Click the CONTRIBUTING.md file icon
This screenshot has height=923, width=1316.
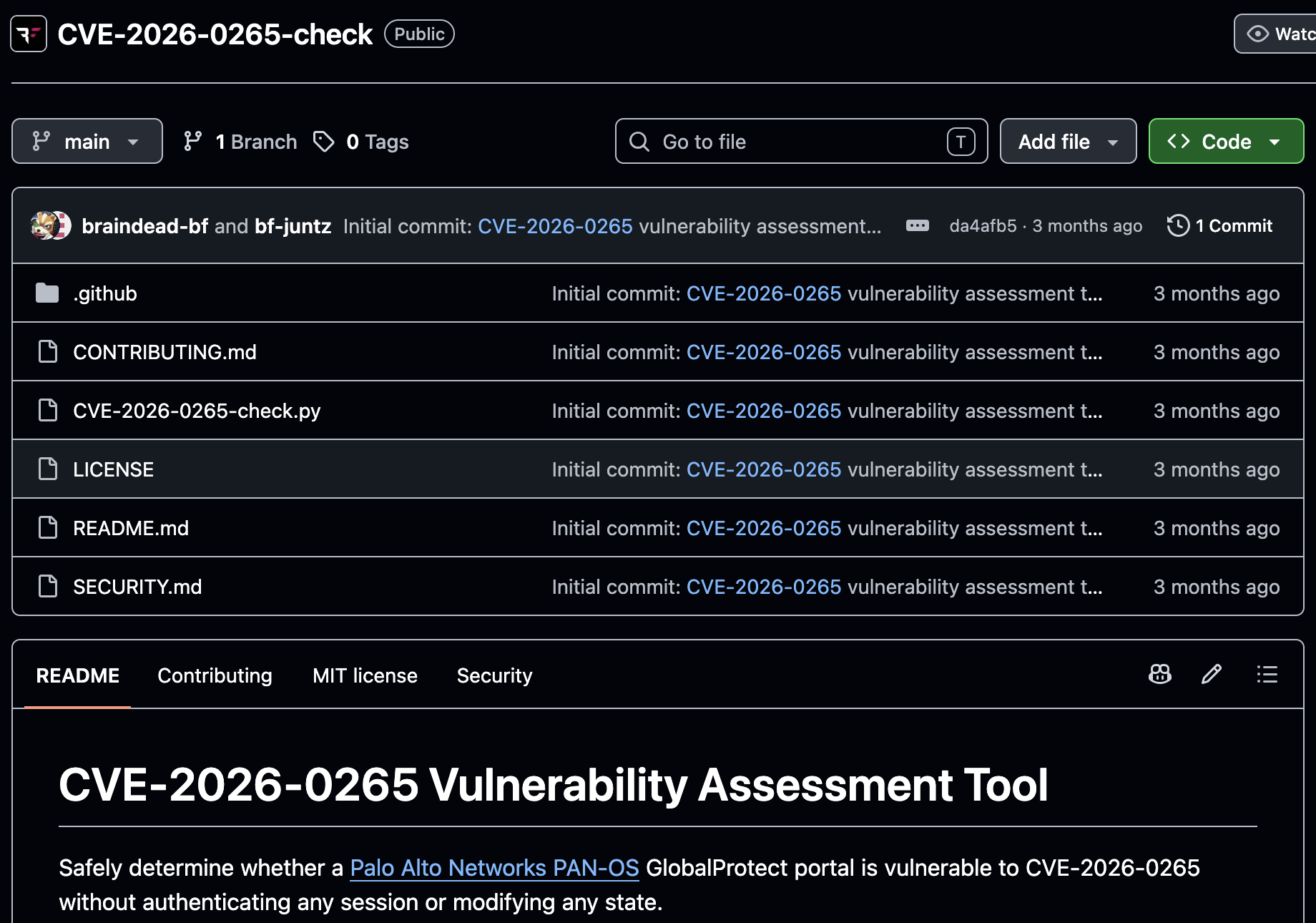point(48,352)
